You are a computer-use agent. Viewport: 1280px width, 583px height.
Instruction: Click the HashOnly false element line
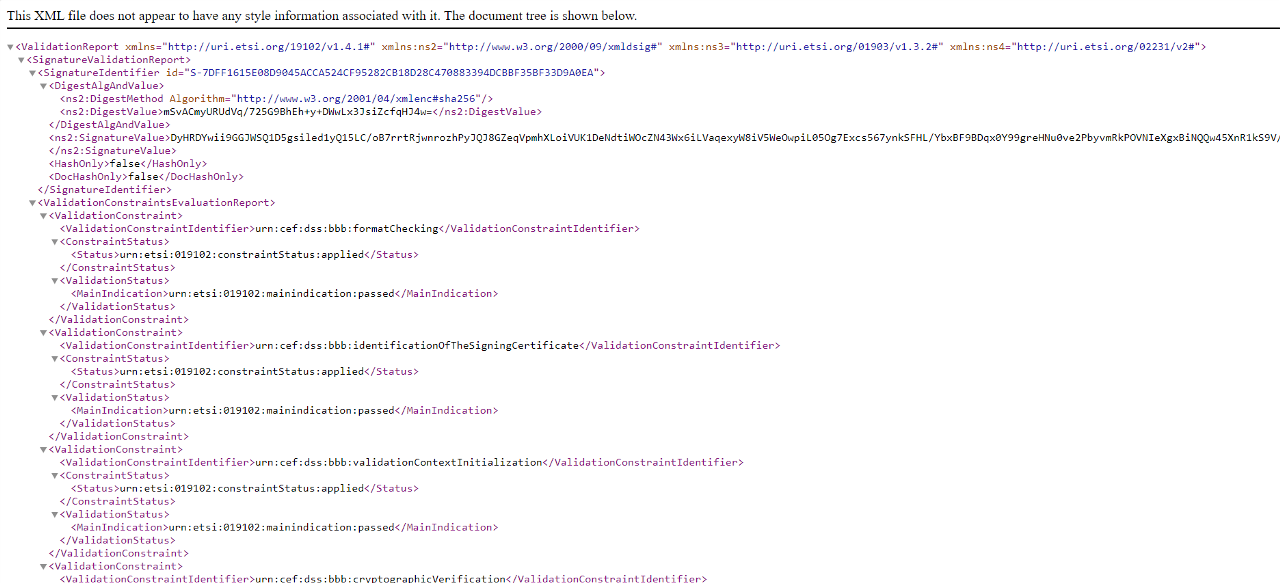click(x=128, y=164)
